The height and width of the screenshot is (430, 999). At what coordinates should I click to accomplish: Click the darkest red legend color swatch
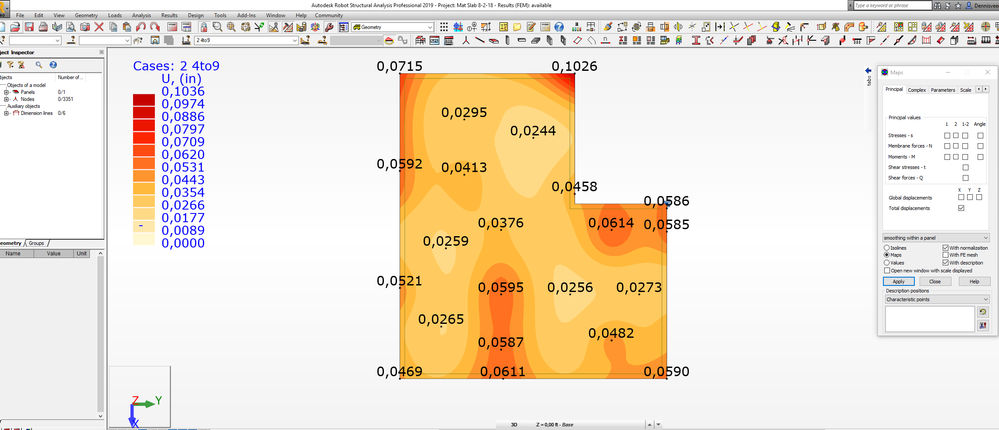[x=144, y=100]
